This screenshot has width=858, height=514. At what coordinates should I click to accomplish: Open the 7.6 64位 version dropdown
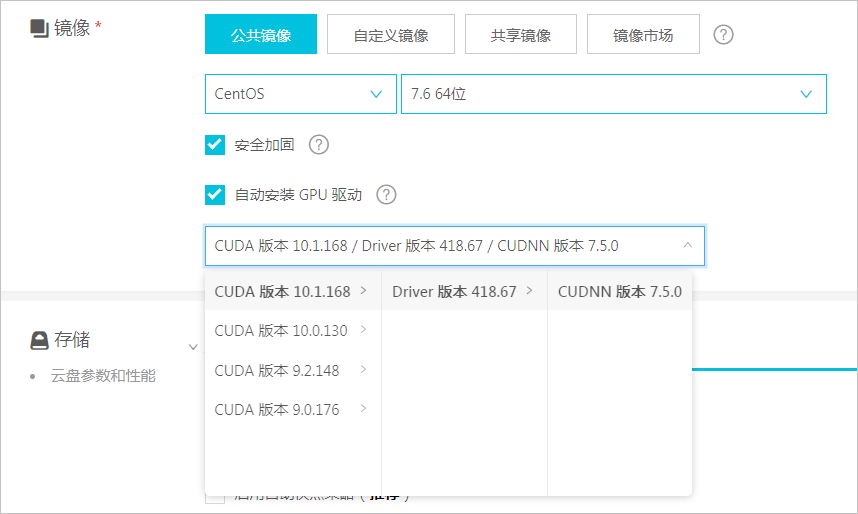[613, 94]
